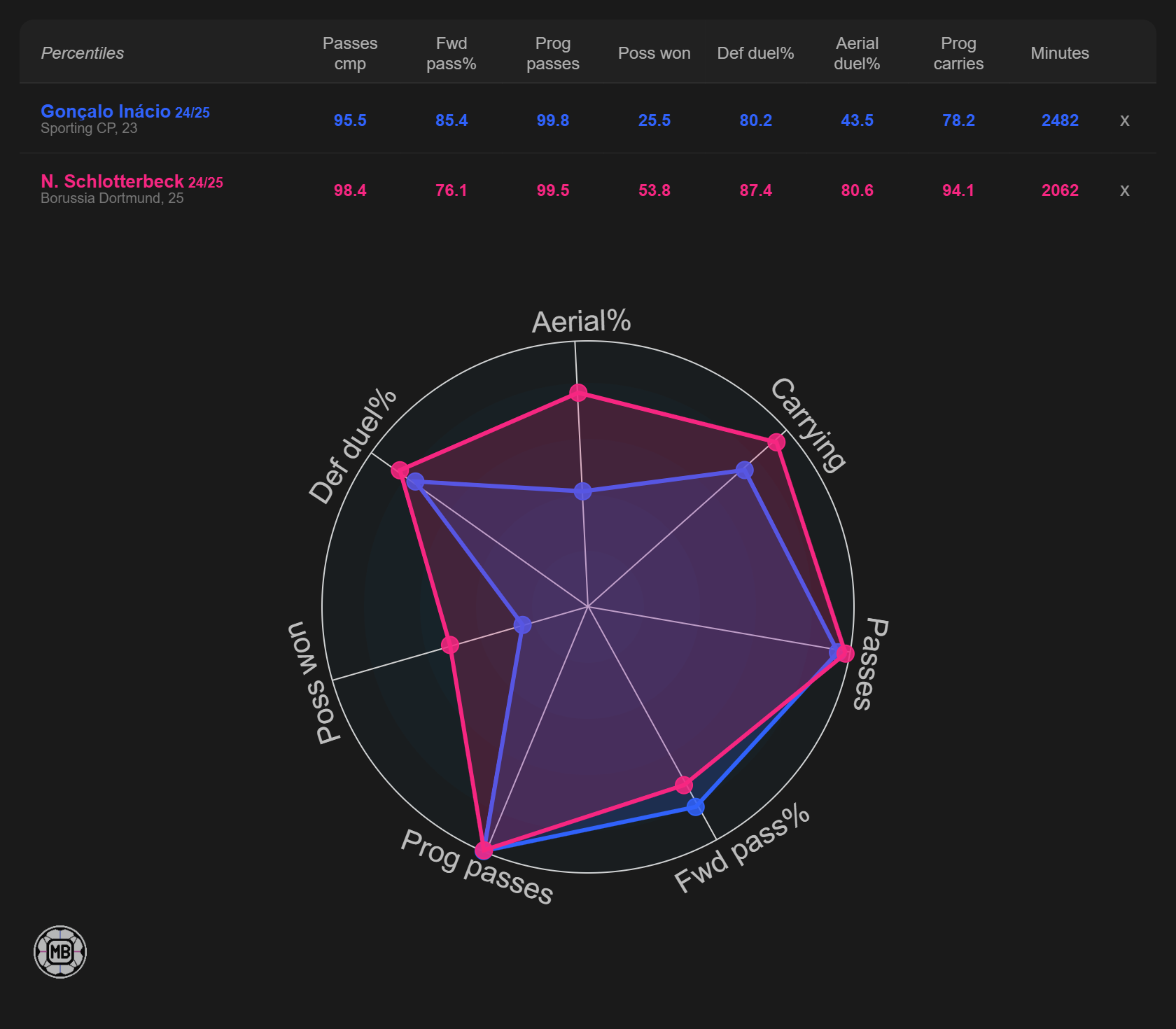Screen dimensions: 1176x1029
Task: Open N. Schlotterbeck player name link
Action: coord(112,181)
